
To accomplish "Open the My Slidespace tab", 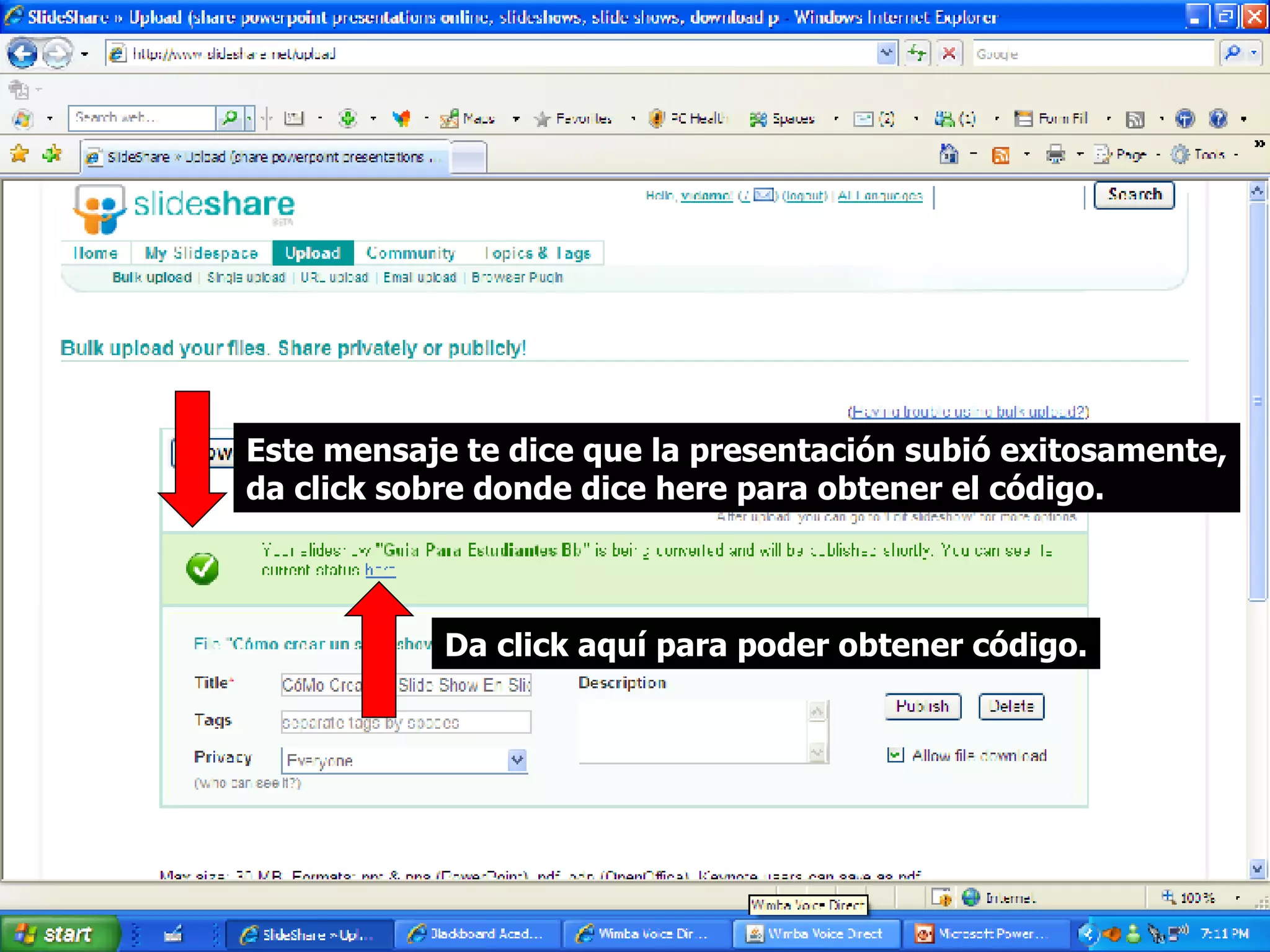I will coord(201,253).
